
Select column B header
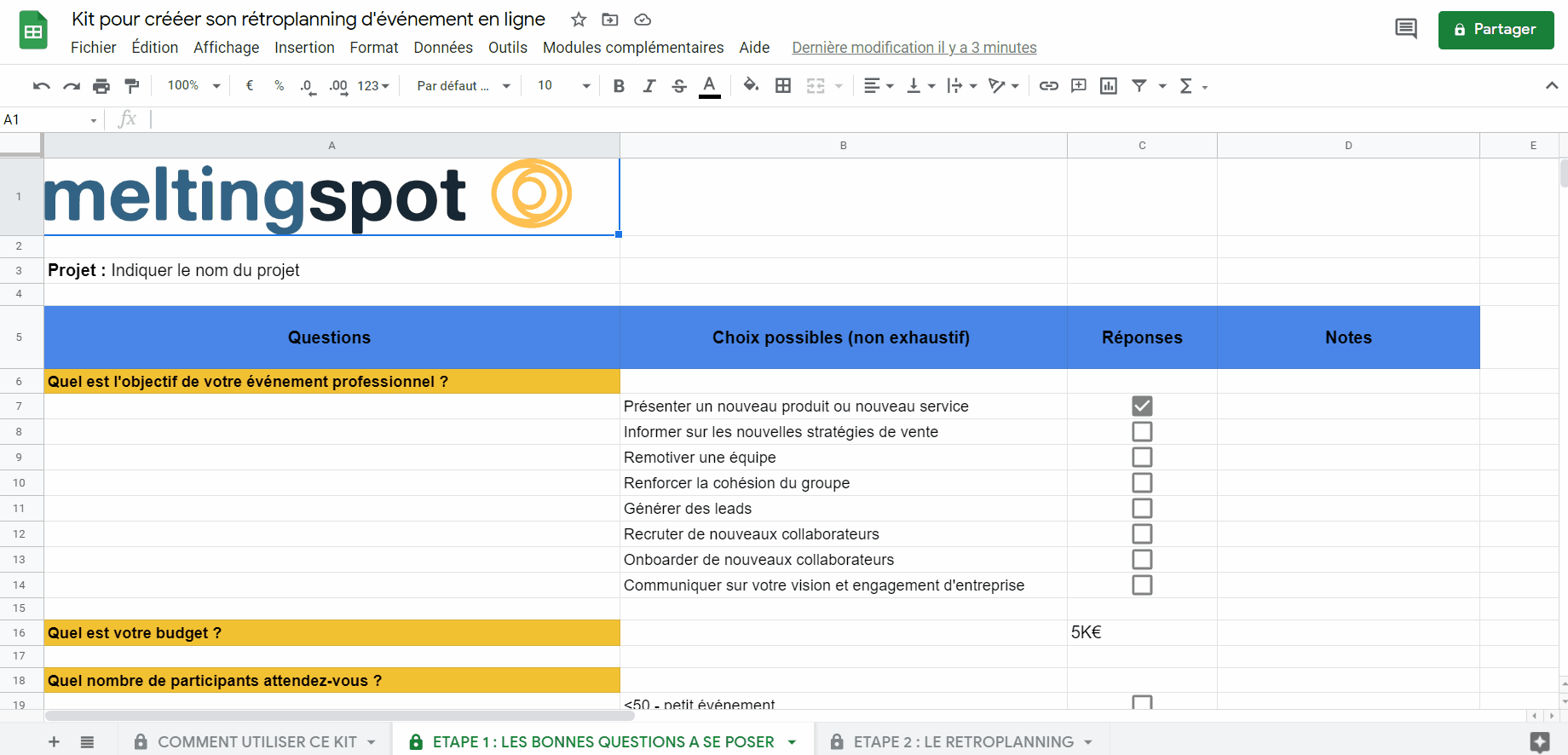[844, 146]
